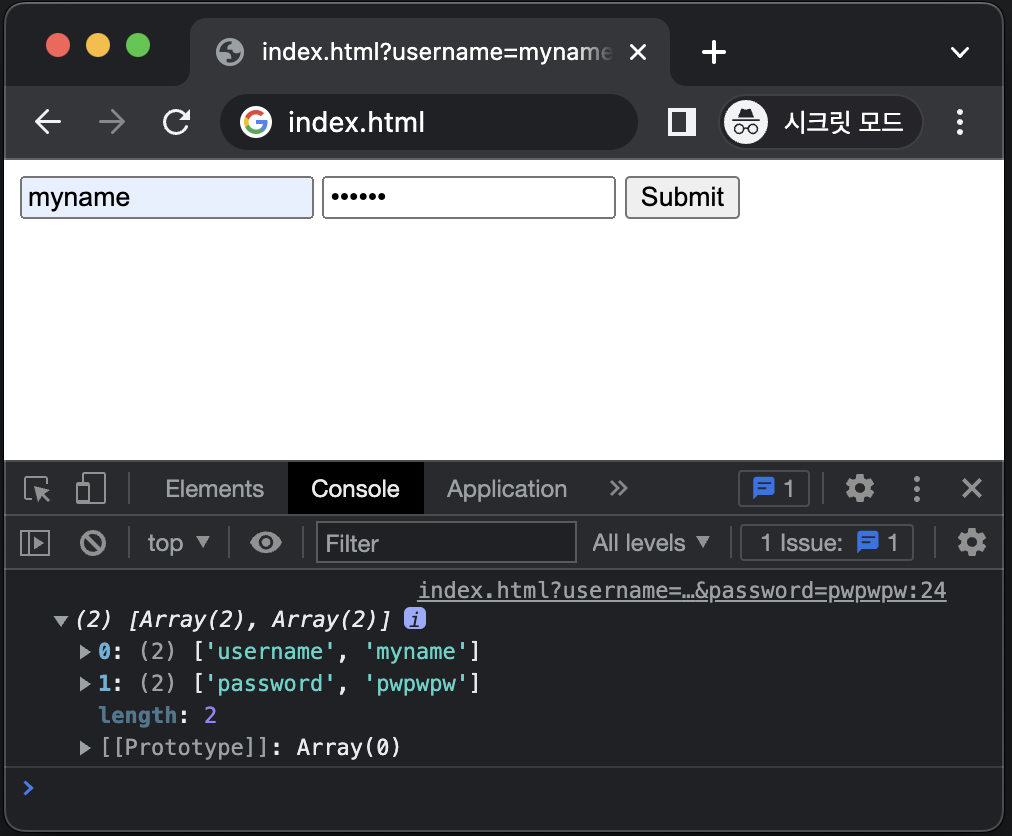Click the macOS yellow minimize button

[x=98, y=45]
